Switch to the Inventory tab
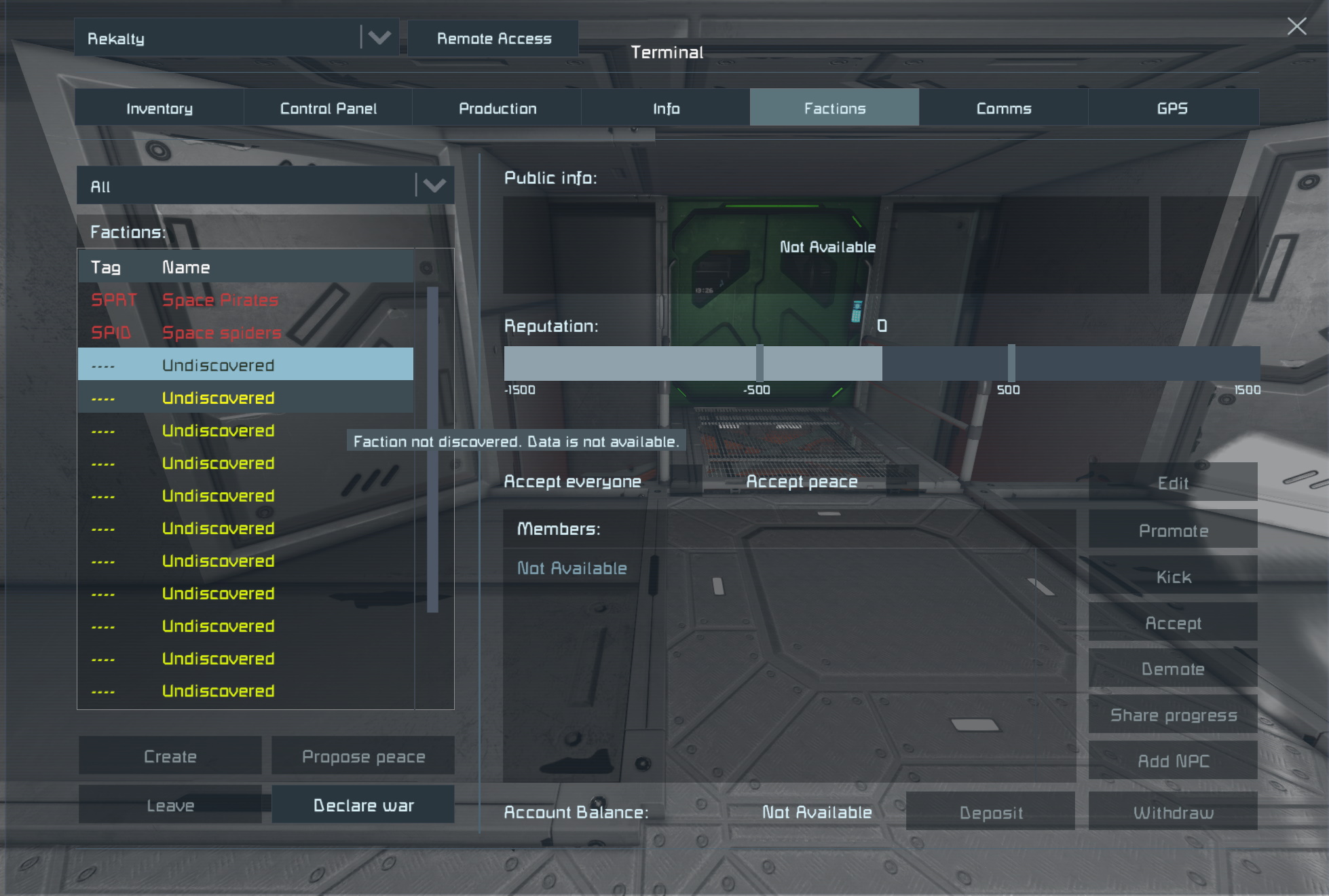Viewport: 1329px width, 896px height. 160,109
